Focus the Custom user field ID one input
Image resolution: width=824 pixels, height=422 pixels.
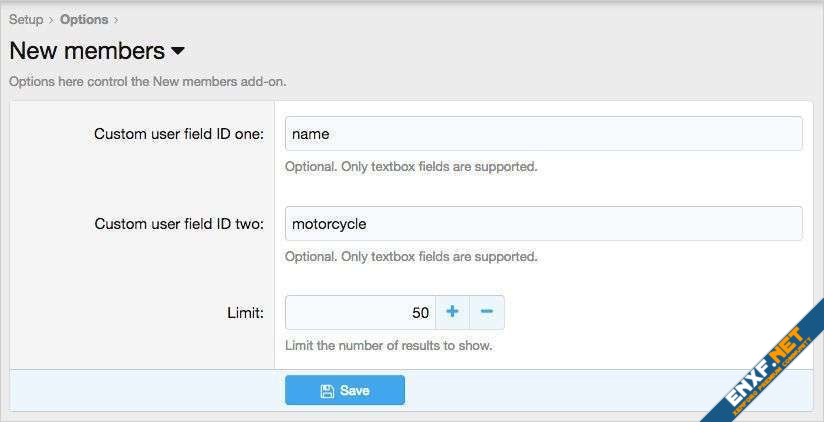[x=543, y=134]
